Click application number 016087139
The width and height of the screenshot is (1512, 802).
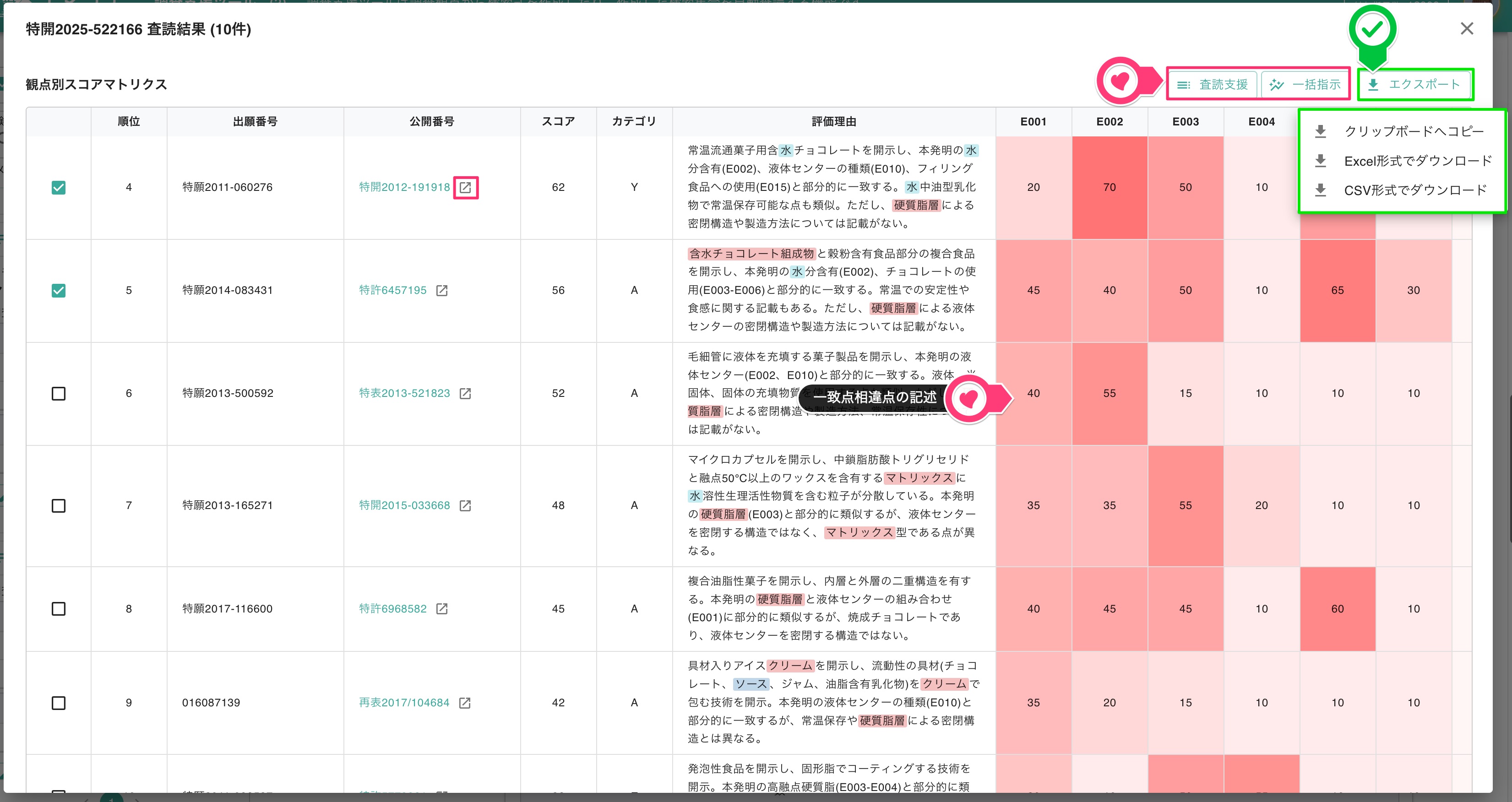(x=211, y=702)
